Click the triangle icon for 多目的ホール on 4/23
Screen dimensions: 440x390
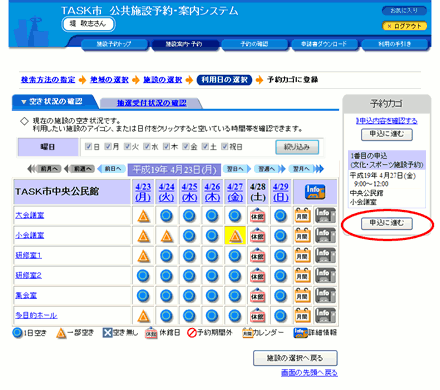(144, 316)
